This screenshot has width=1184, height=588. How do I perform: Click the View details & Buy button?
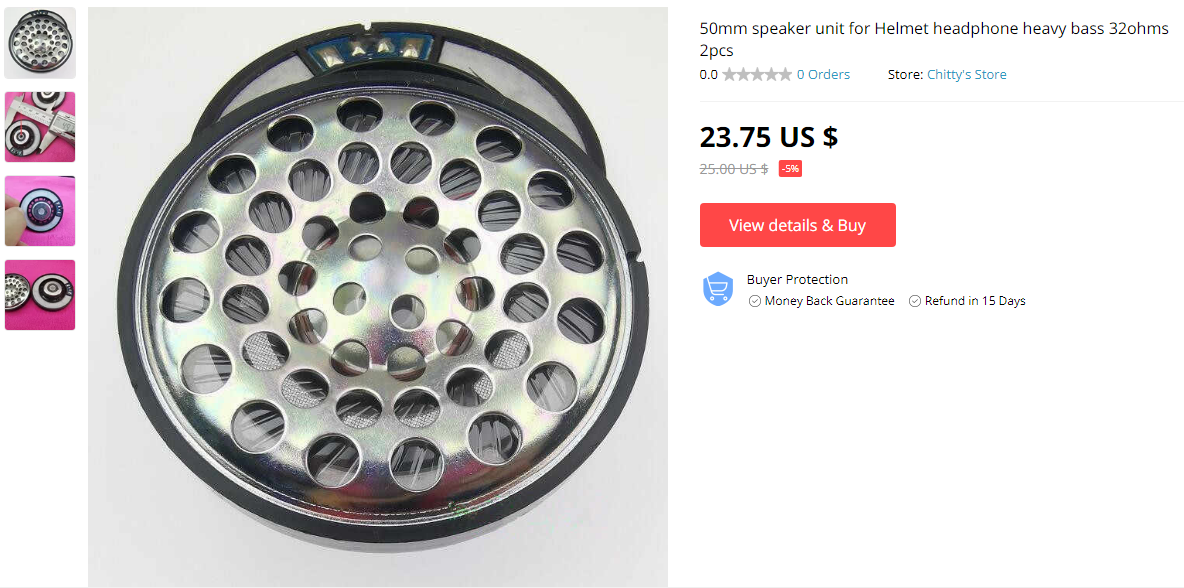click(797, 225)
